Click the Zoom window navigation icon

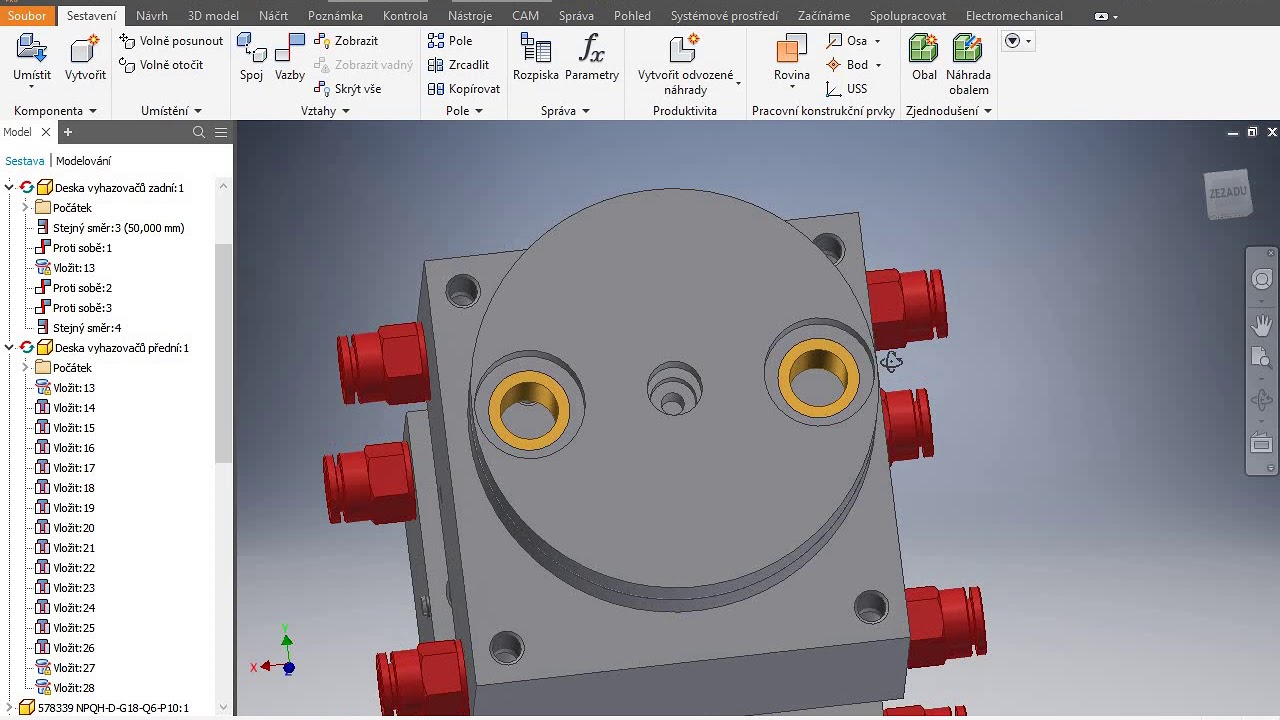[1262, 359]
